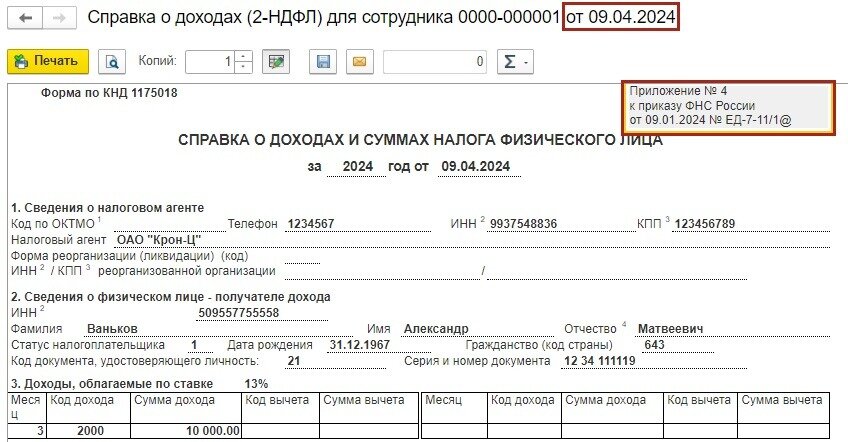Image resolution: width=848 pixels, height=442 pixels.
Task: Click the tax agent name ОАО "Крон-Ц"
Action: pyautogui.click(x=159, y=240)
